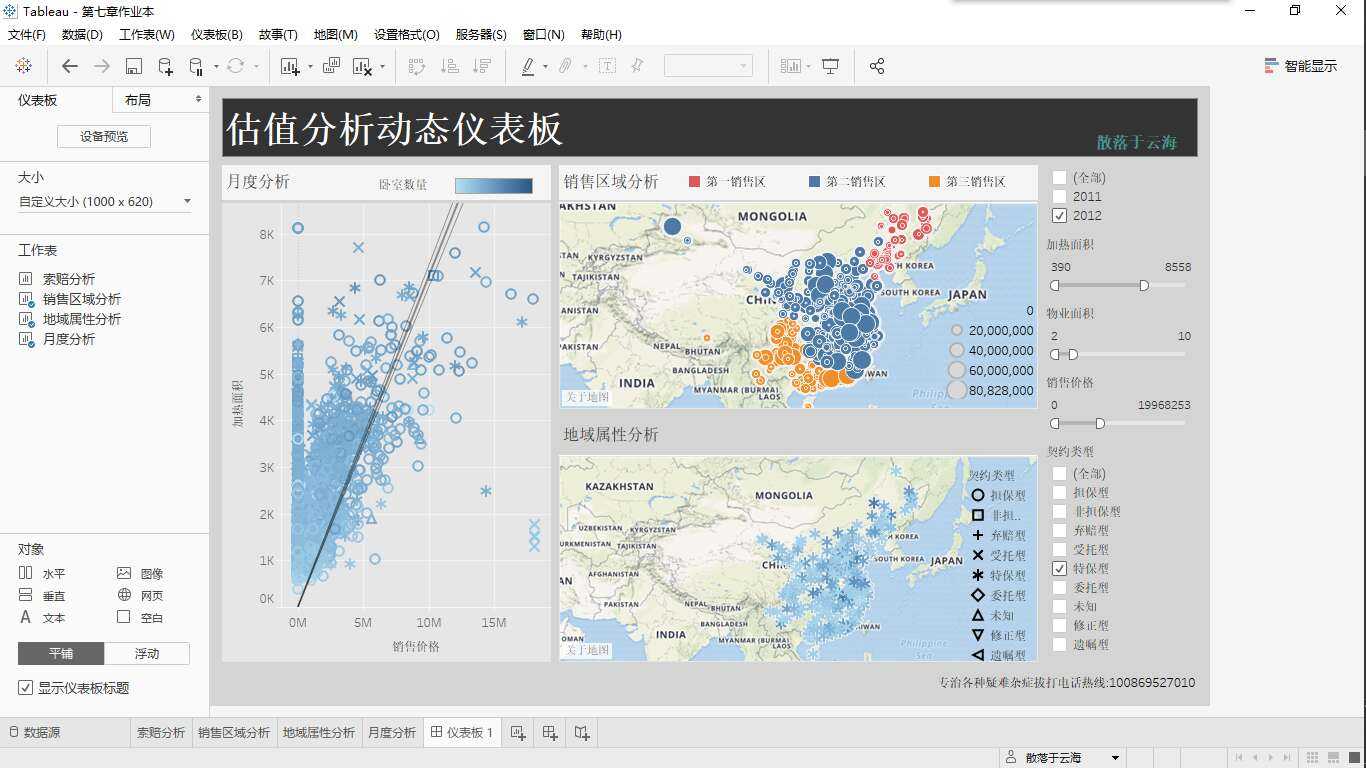The width and height of the screenshot is (1366, 768).
Task: Click new story icon in bottom tabs
Action: [582, 733]
